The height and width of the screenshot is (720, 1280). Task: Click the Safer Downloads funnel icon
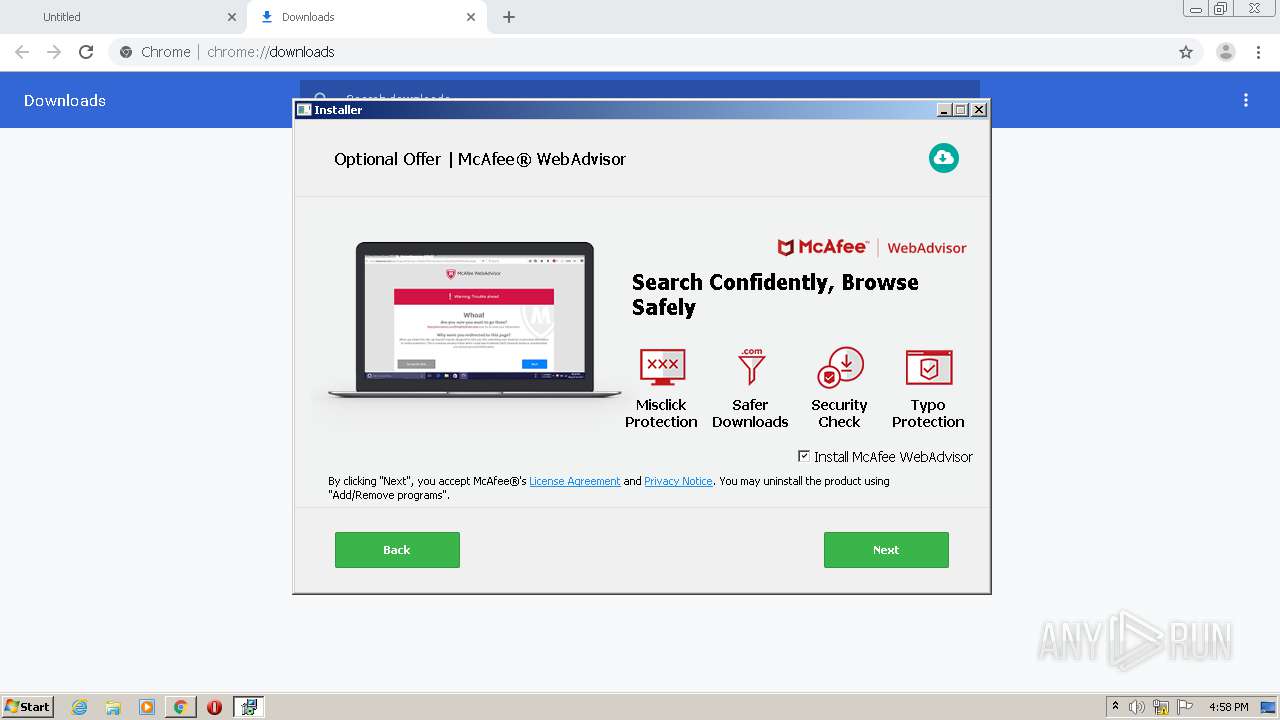[x=751, y=367]
